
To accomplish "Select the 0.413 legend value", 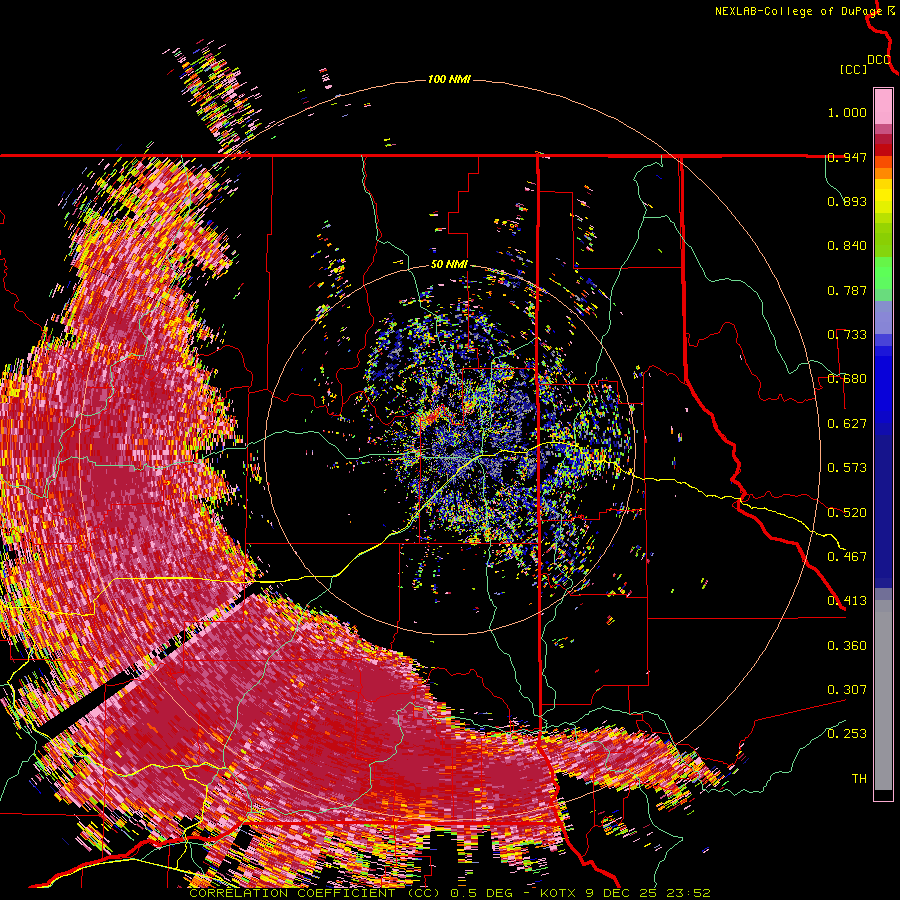I will (847, 601).
